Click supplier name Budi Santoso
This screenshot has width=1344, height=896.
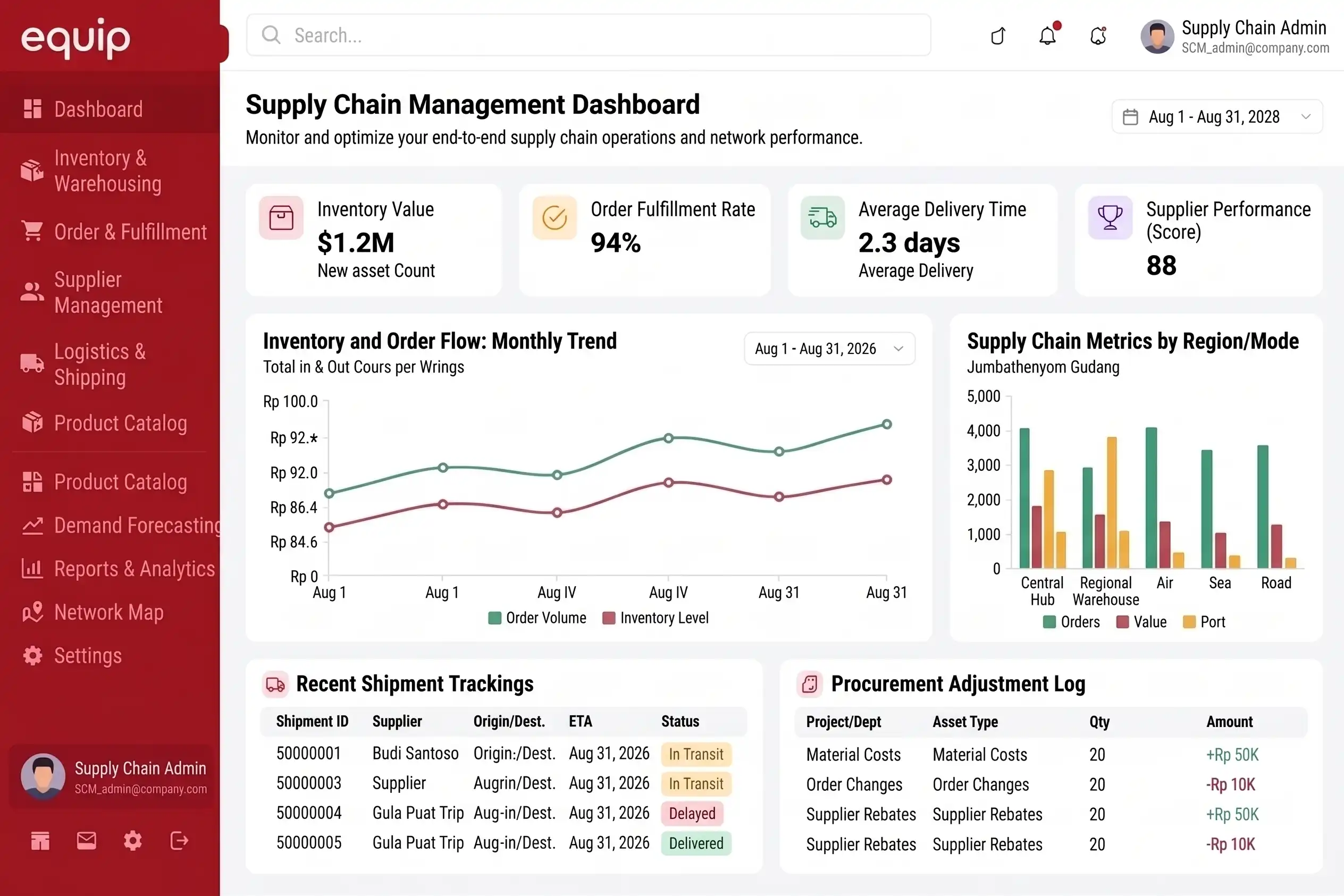tap(415, 753)
